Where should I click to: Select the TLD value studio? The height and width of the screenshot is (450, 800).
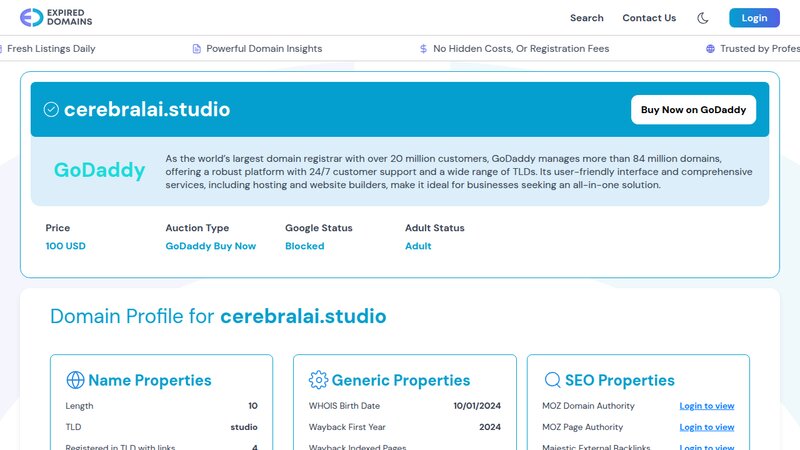pos(244,427)
